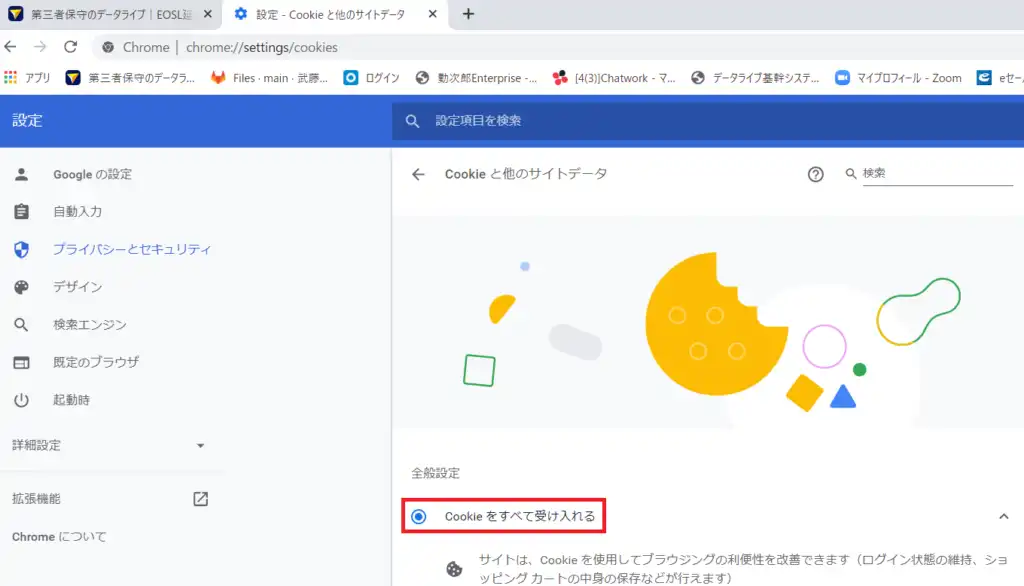Open the 第三者保守のデータラ... bookmark
Image resolution: width=1024 pixels, height=586 pixels.
(131, 78)
